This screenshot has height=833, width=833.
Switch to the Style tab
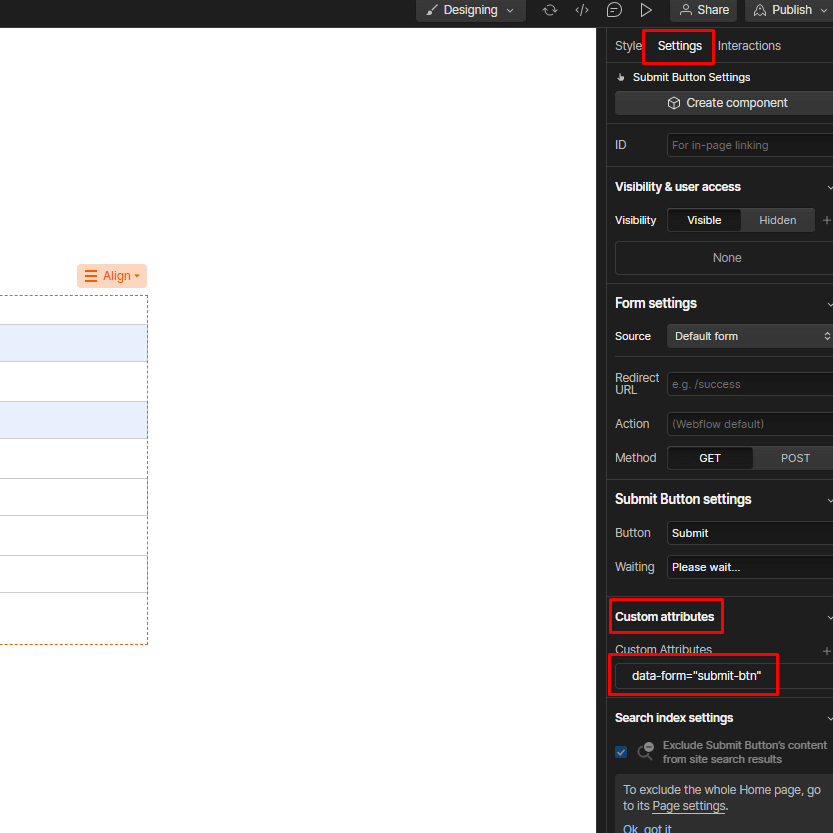(x=628, y=46)
